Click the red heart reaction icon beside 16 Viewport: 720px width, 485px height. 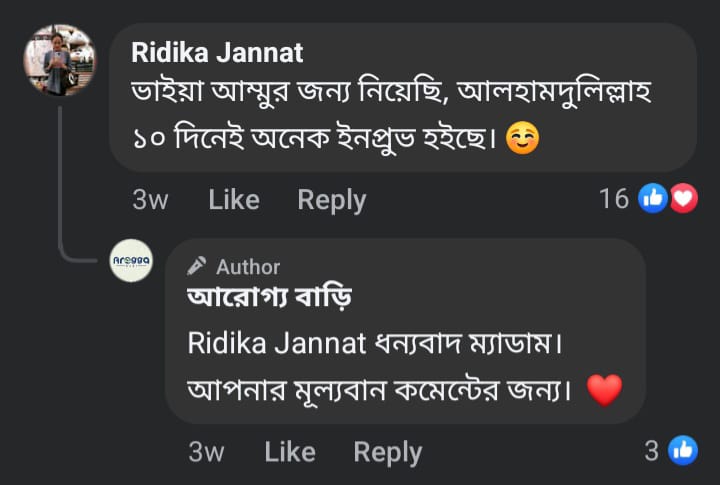pyautogui.click(x=683, y=199)
